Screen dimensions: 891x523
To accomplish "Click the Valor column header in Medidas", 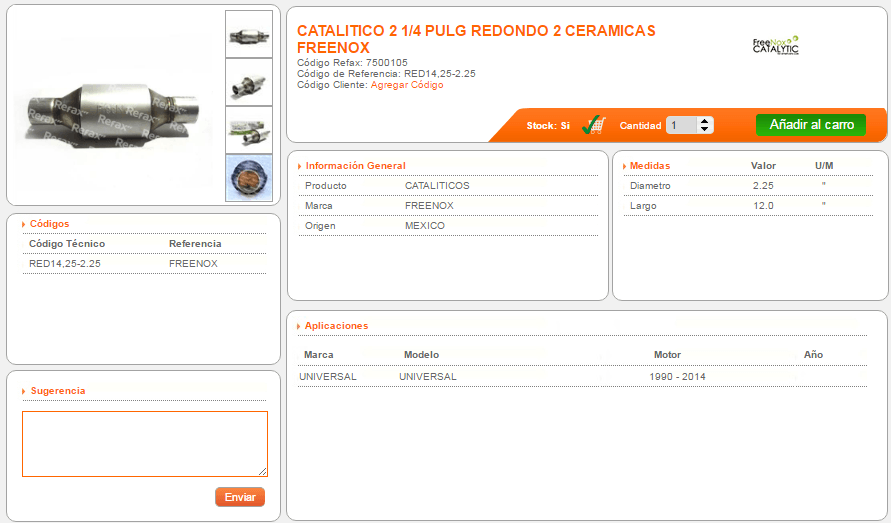I will tap(763, 166).
